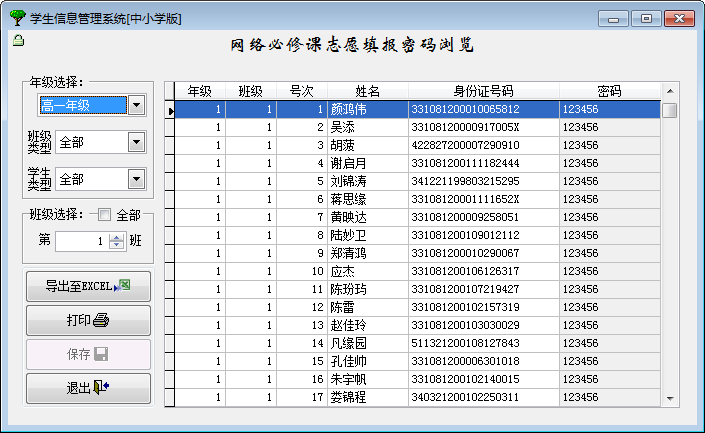This screenshot has height=433, width=705.
Task: Enable the 全部 checkbox for class selection
Action: tap(104, 215)
